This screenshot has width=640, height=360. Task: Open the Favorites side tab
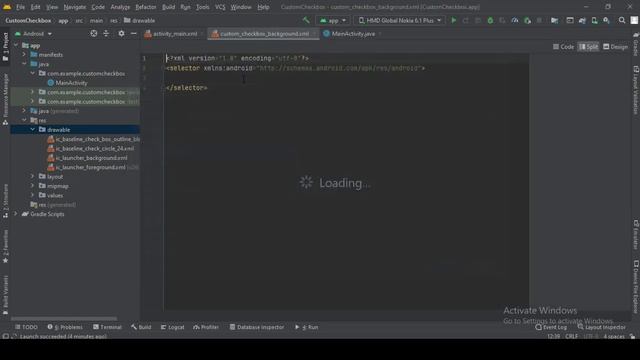pyautogui.click(x=5, y=246)
